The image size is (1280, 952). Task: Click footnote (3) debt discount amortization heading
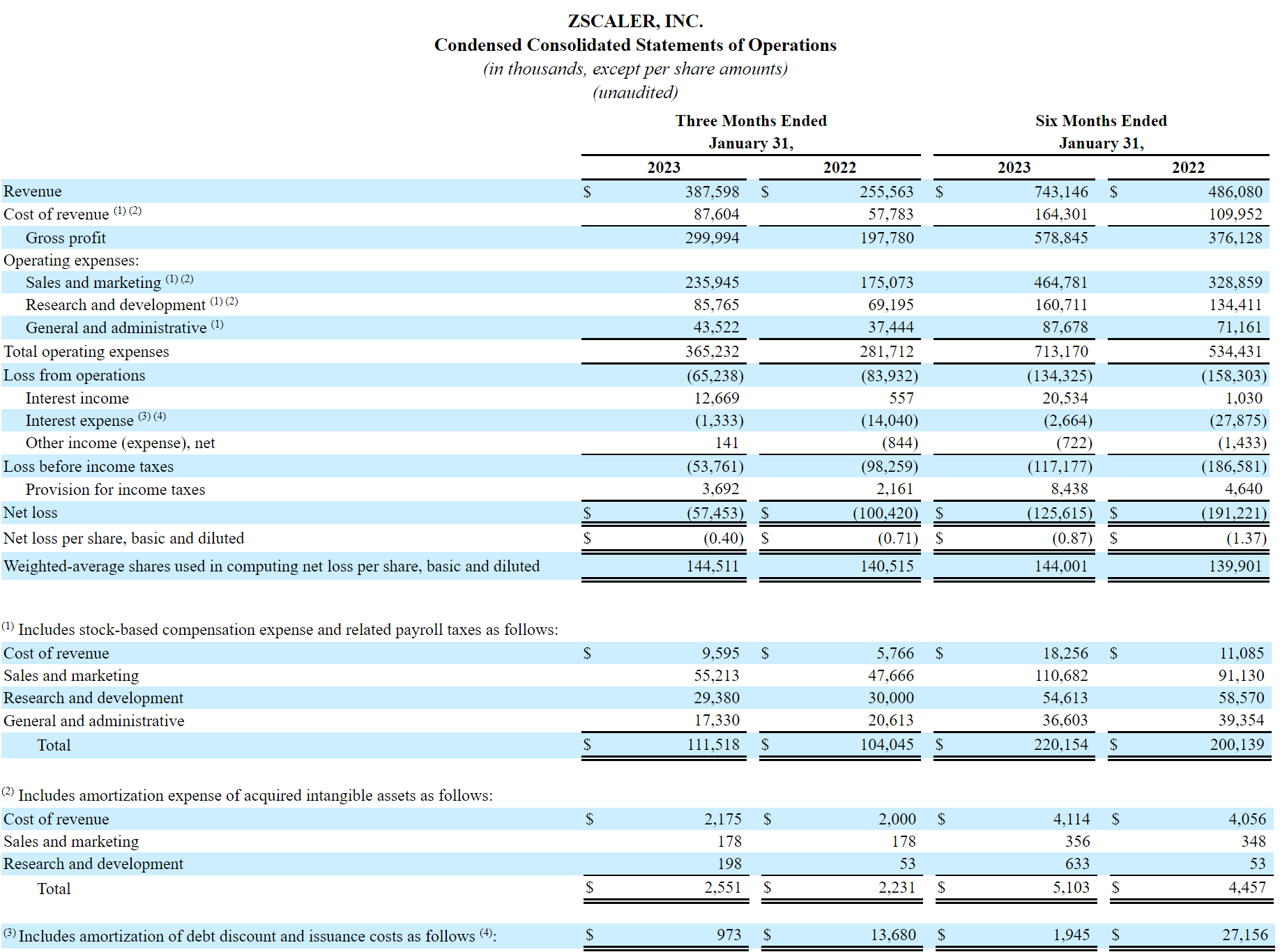(249, 935)
